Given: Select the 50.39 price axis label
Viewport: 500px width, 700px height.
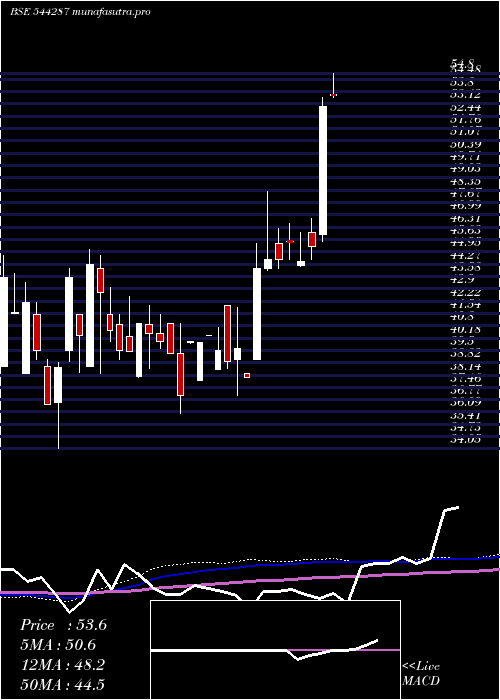Looking at the screenshot, I should tap(465, 144).
